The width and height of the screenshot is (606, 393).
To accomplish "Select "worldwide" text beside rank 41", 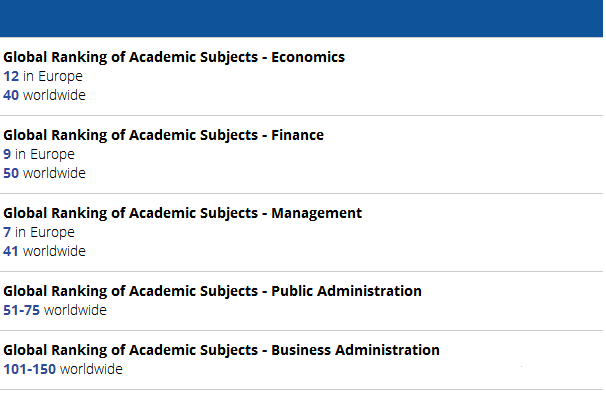I will pyautogui.click(x=54, y=251).
